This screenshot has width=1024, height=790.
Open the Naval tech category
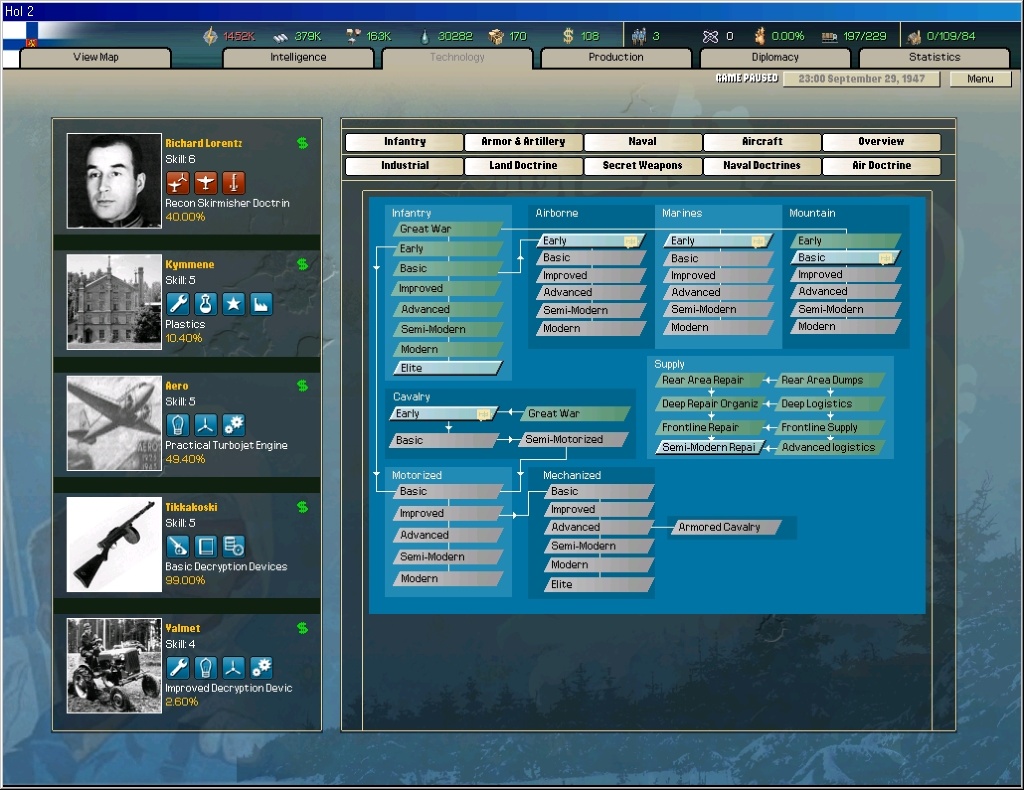point(643,142)
